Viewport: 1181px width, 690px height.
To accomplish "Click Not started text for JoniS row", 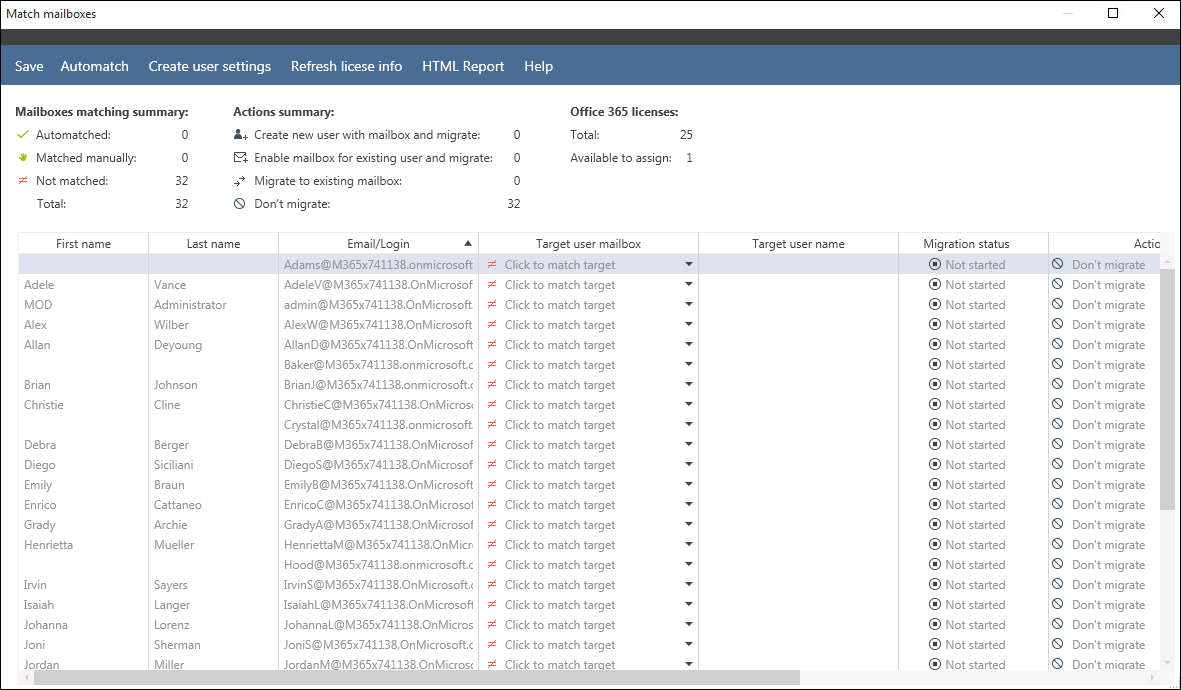I will tap(975, 645).
